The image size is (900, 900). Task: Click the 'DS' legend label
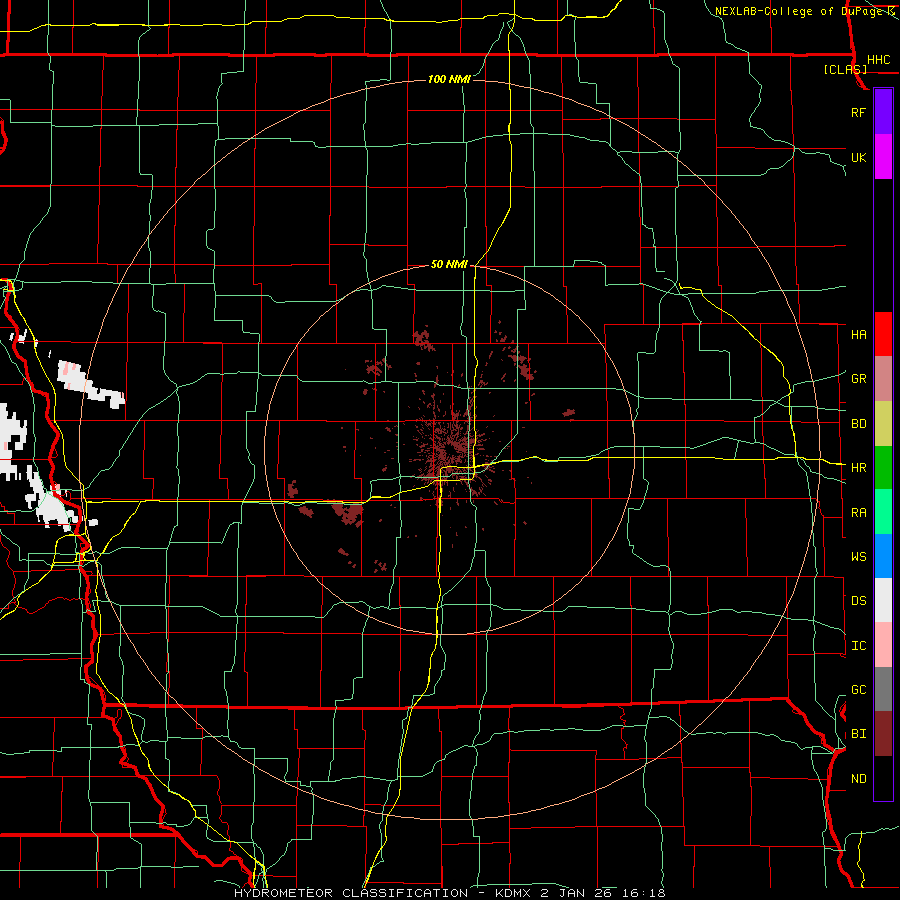tap(858, 601)
